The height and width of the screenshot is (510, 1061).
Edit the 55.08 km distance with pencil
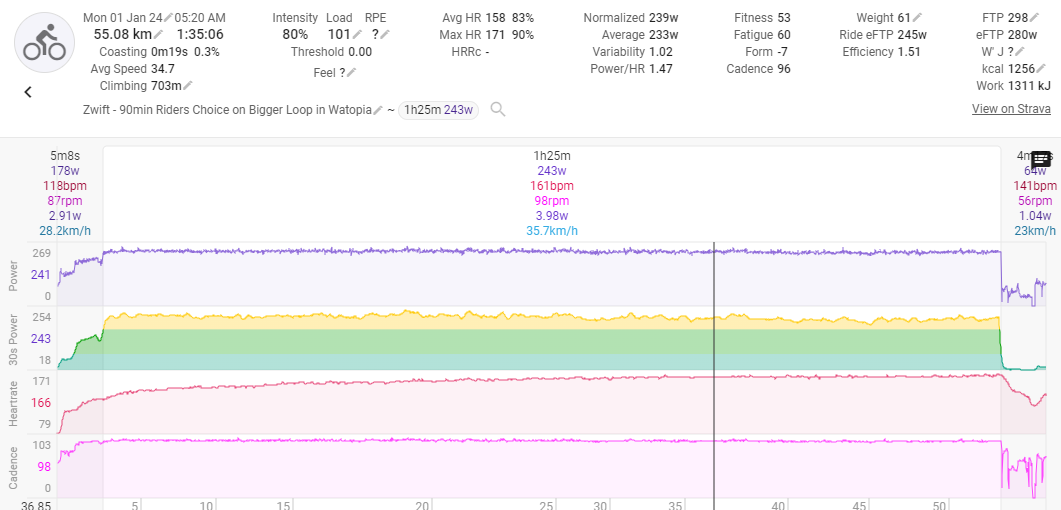click(x=158, y=34)
